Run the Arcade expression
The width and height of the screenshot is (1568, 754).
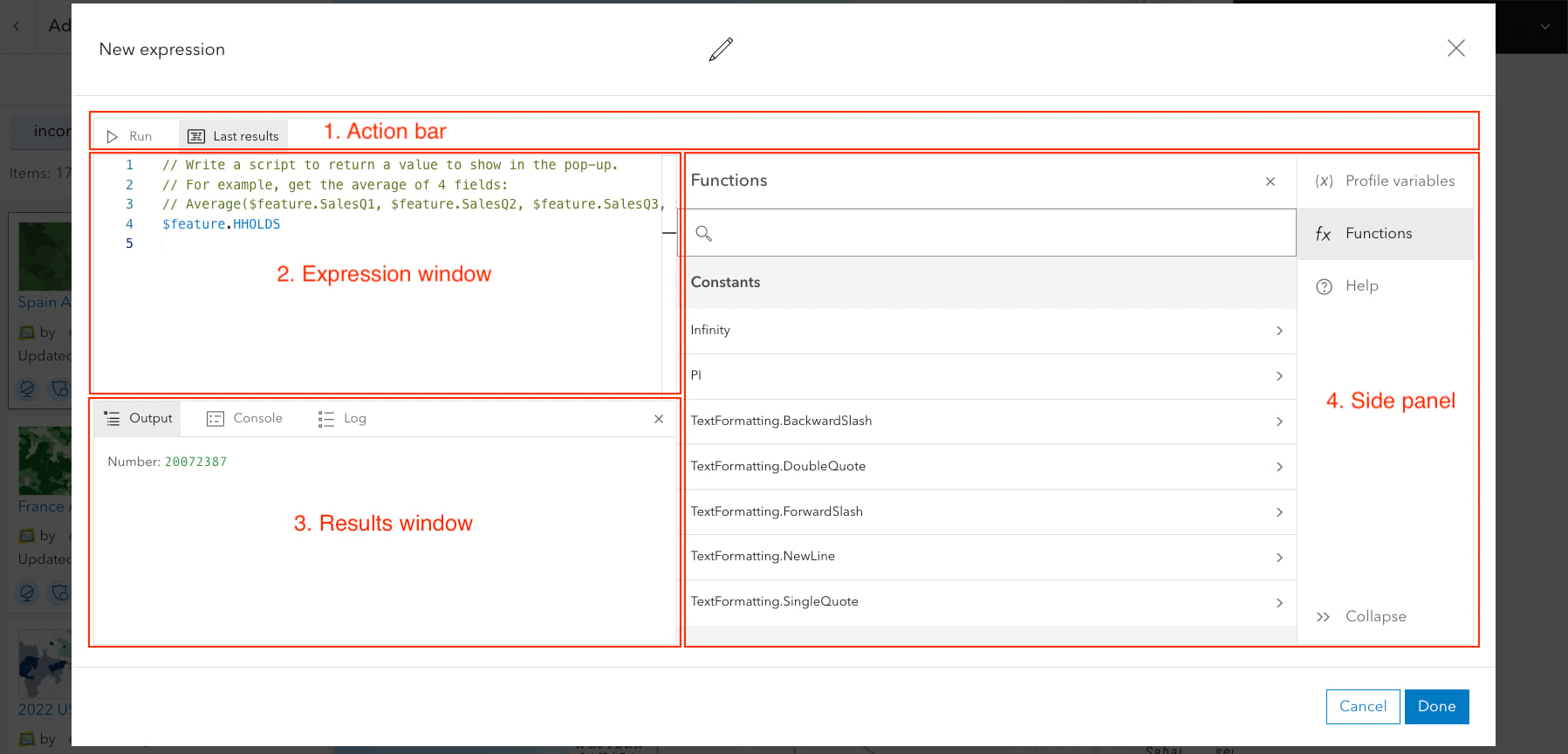(130, 136)
